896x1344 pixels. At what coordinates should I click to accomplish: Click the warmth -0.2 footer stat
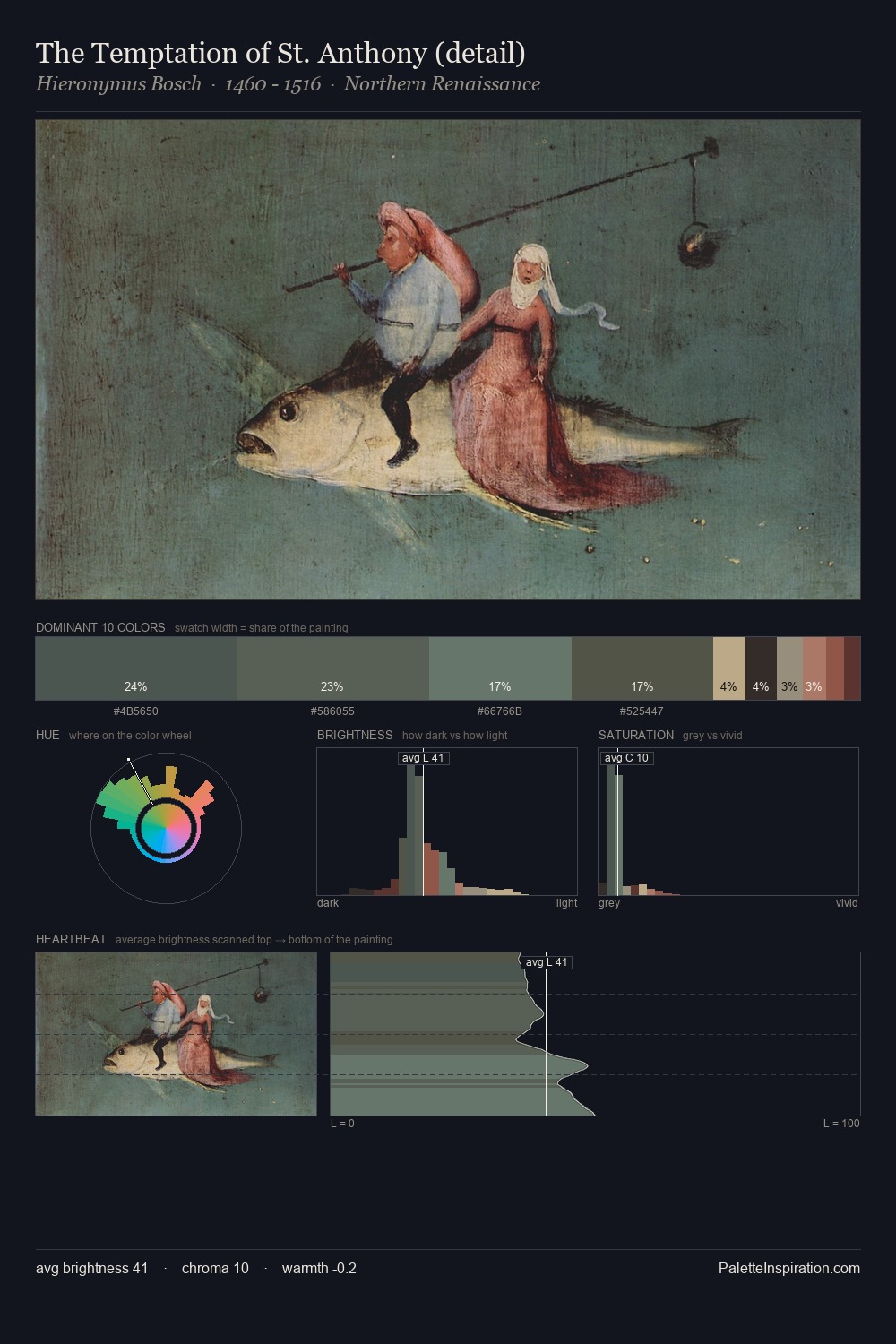pyautogui.click(x=319, y=1269)
